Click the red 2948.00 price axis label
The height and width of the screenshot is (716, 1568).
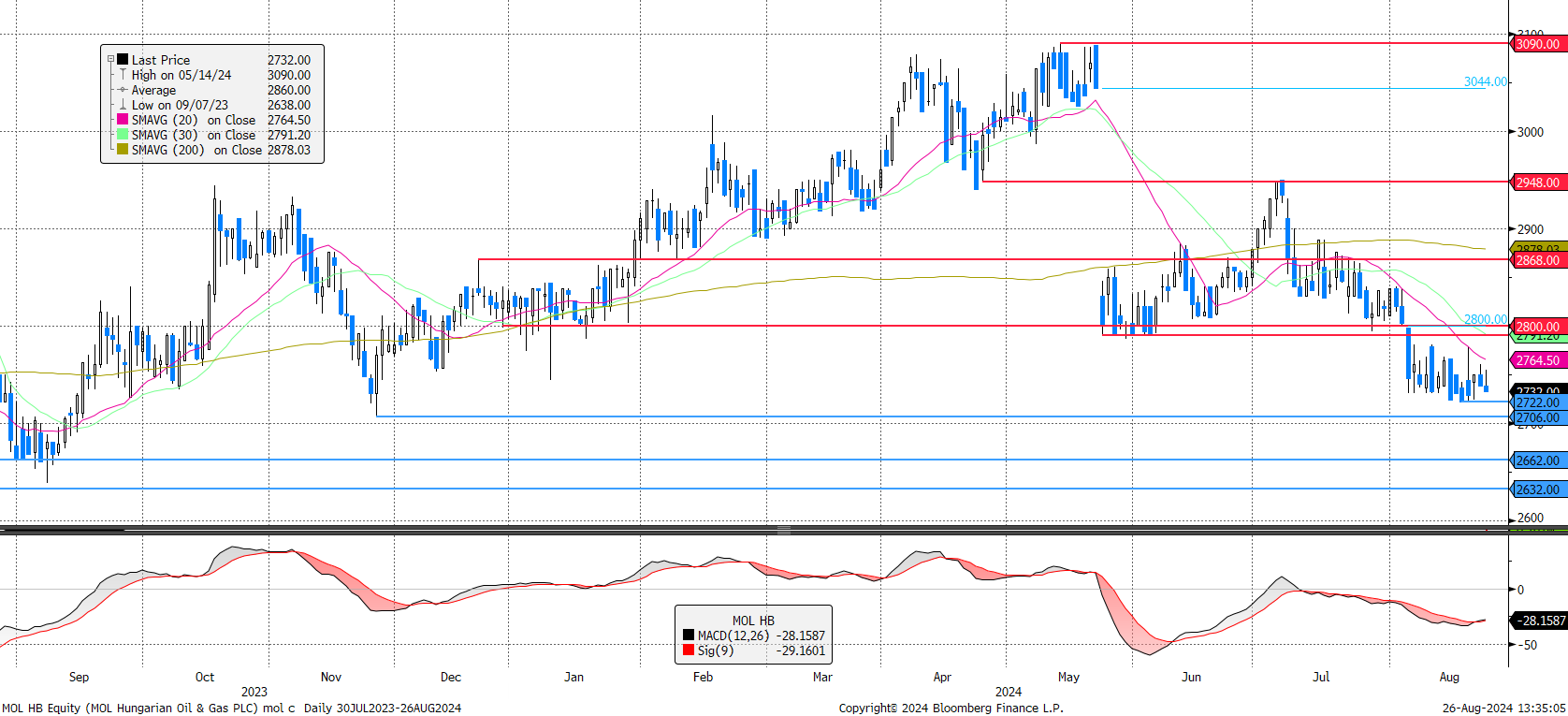pos(1539,183)
